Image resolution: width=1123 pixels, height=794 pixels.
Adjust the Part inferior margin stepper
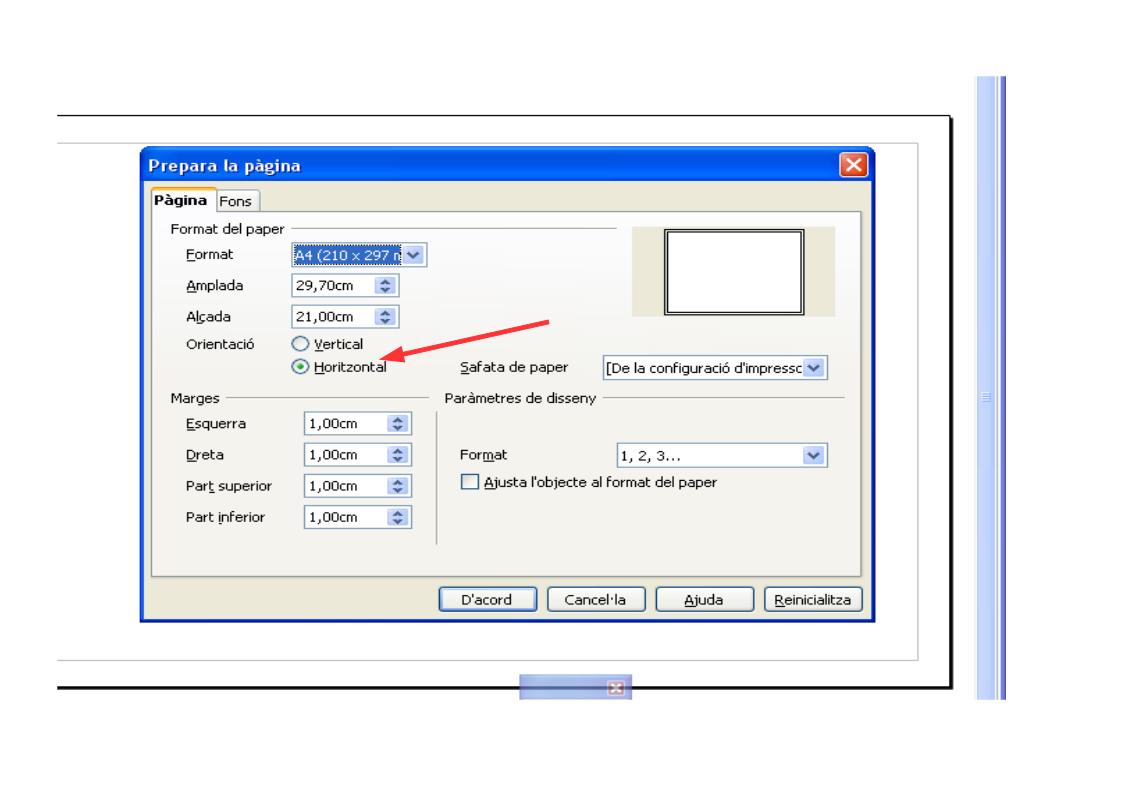397,517
